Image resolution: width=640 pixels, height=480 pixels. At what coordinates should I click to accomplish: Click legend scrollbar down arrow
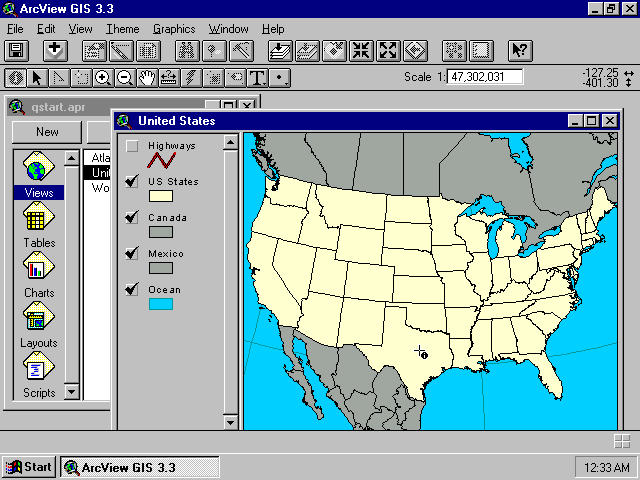pyautogui.click(x=230, y=422)
